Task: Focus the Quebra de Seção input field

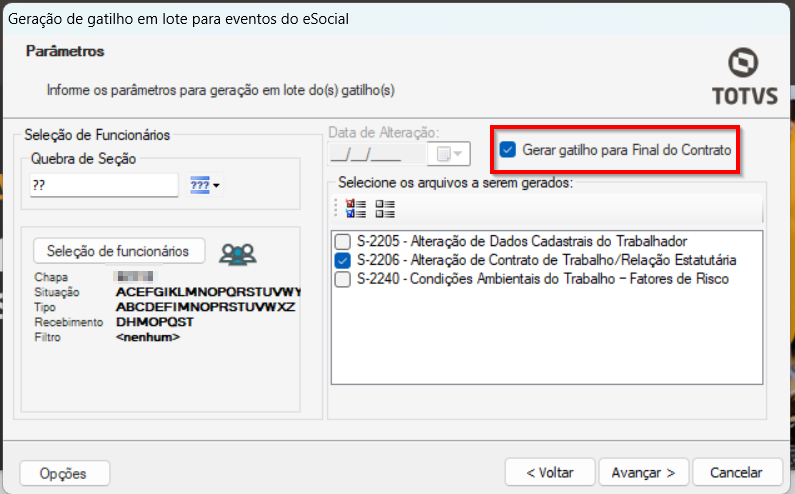Action: click(x=104, y=185)
